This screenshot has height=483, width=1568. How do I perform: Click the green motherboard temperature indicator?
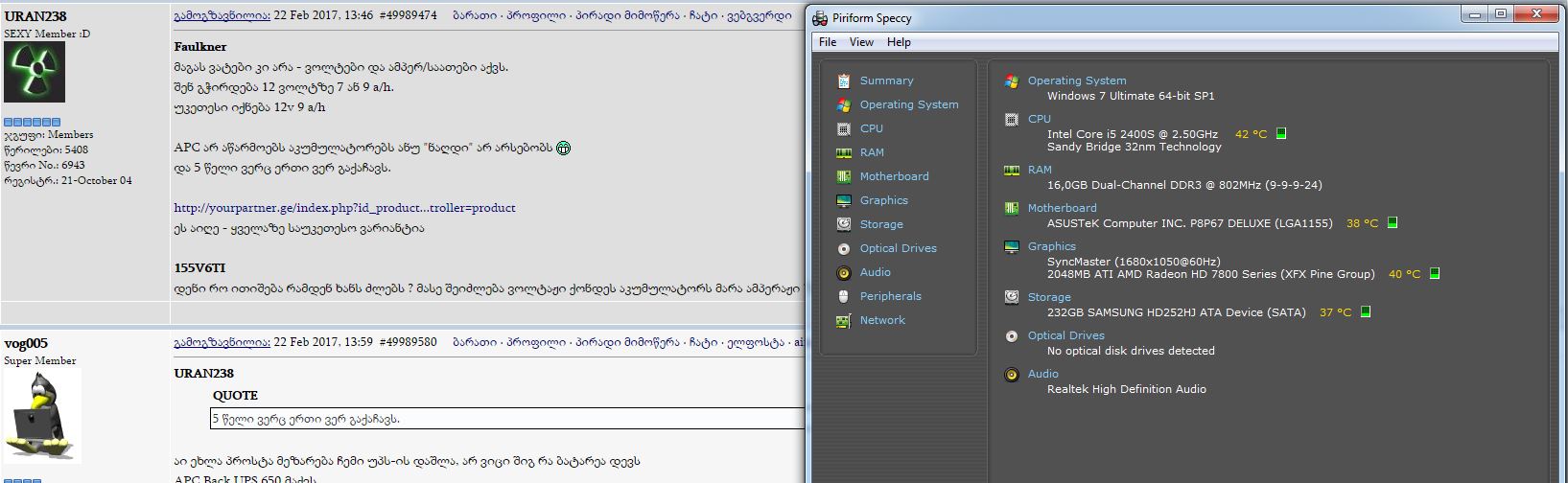tap(1392, 223)
